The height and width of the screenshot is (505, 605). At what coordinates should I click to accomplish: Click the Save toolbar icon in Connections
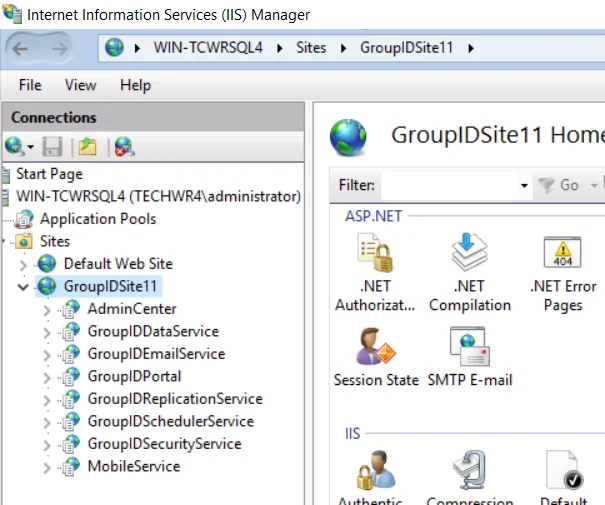pyautogui.click(x=52, y=147)
